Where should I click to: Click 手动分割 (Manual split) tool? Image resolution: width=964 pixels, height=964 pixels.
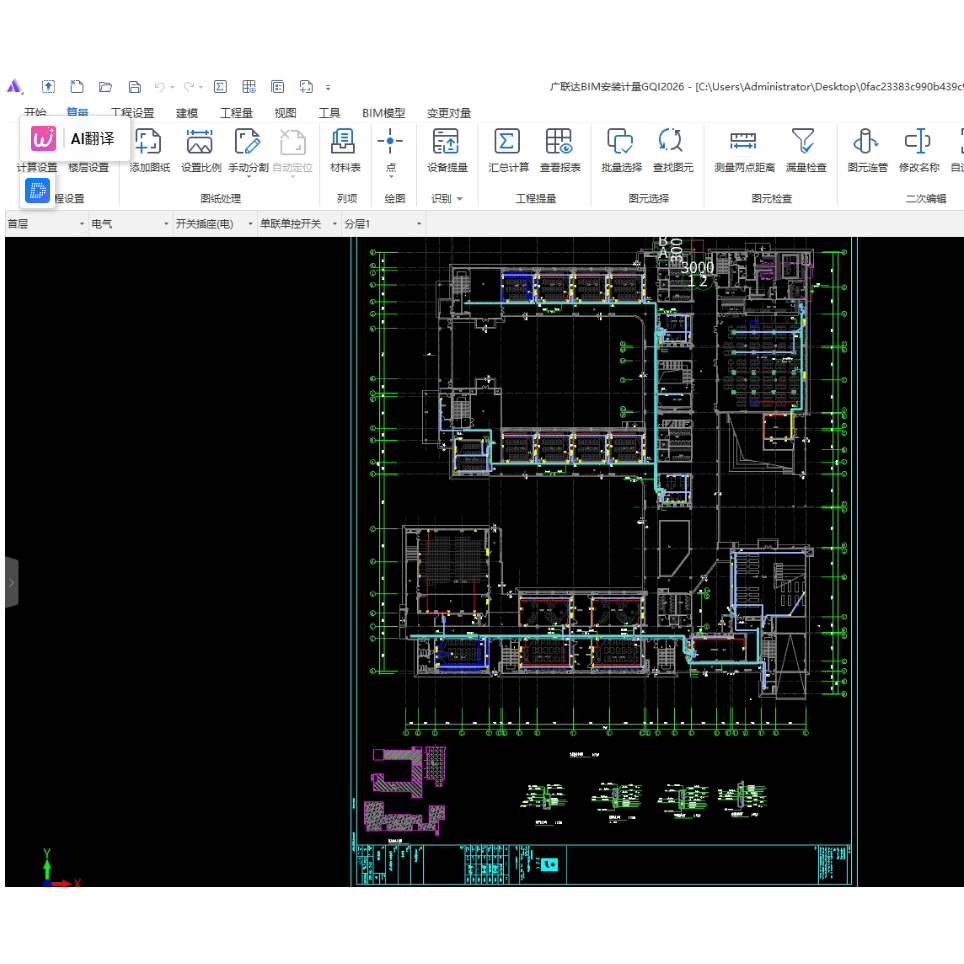click(248, 151)
